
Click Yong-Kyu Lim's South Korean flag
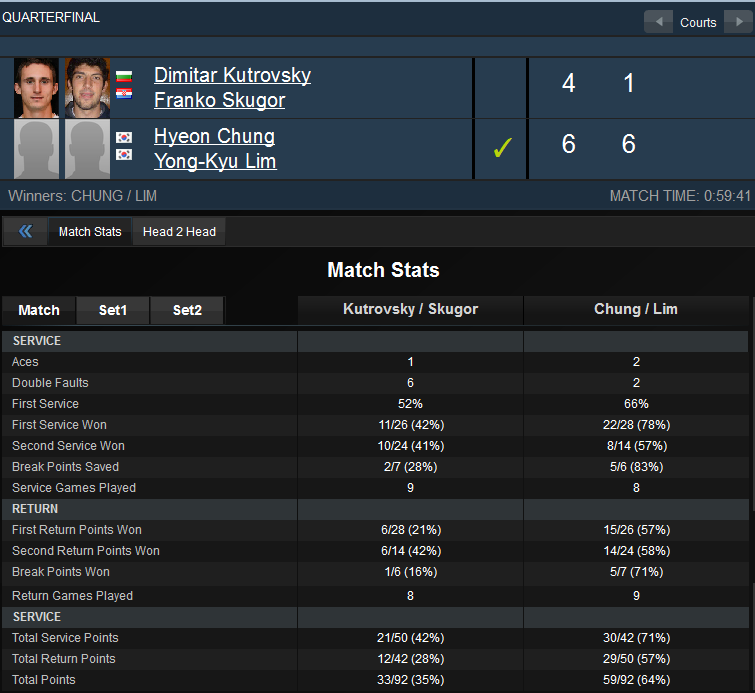pyautogui.click(x=124, y=155)
